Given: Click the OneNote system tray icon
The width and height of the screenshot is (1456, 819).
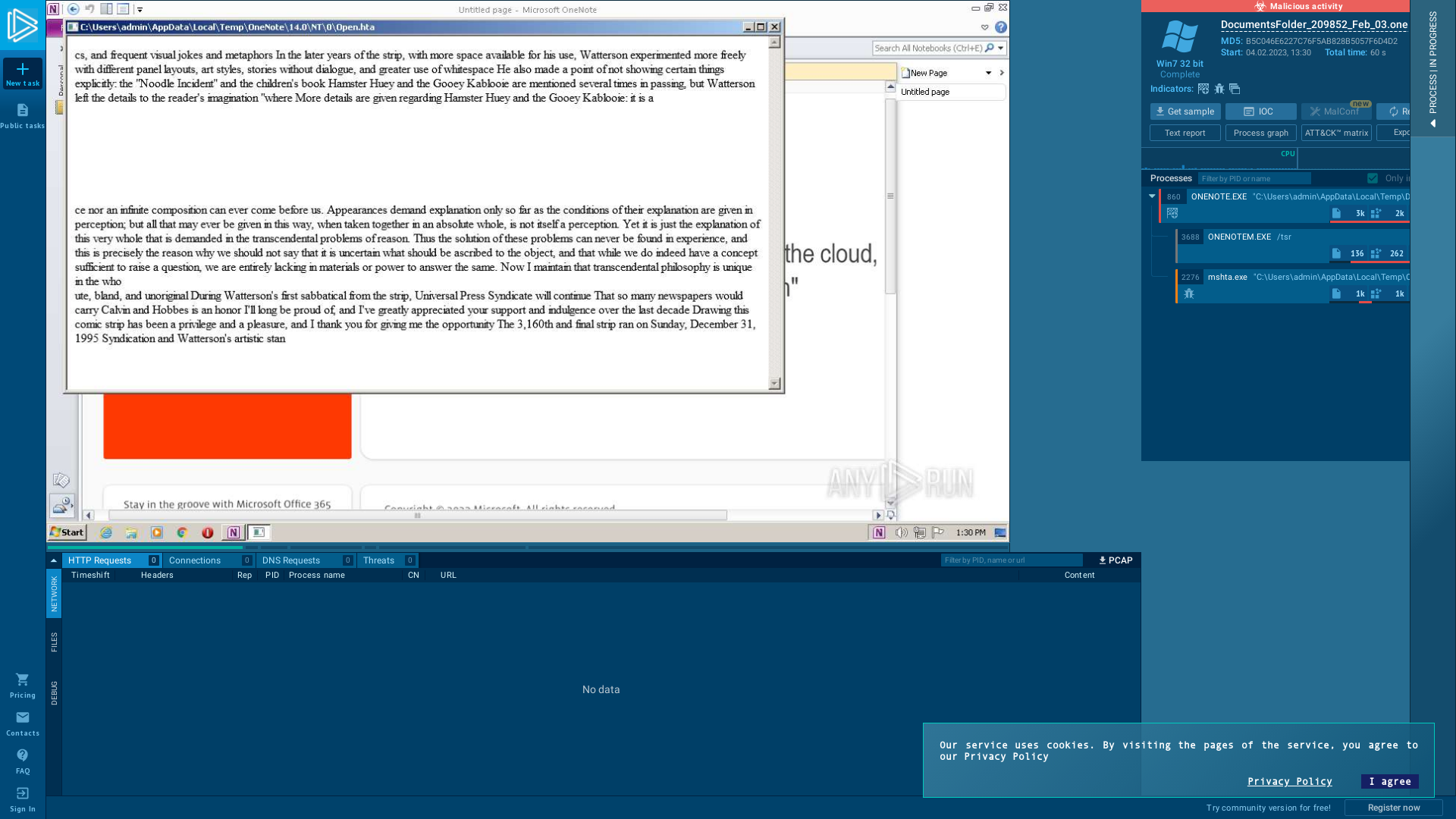Looking at the screenshot, I should pyautogui.click(x=879, y=532).
